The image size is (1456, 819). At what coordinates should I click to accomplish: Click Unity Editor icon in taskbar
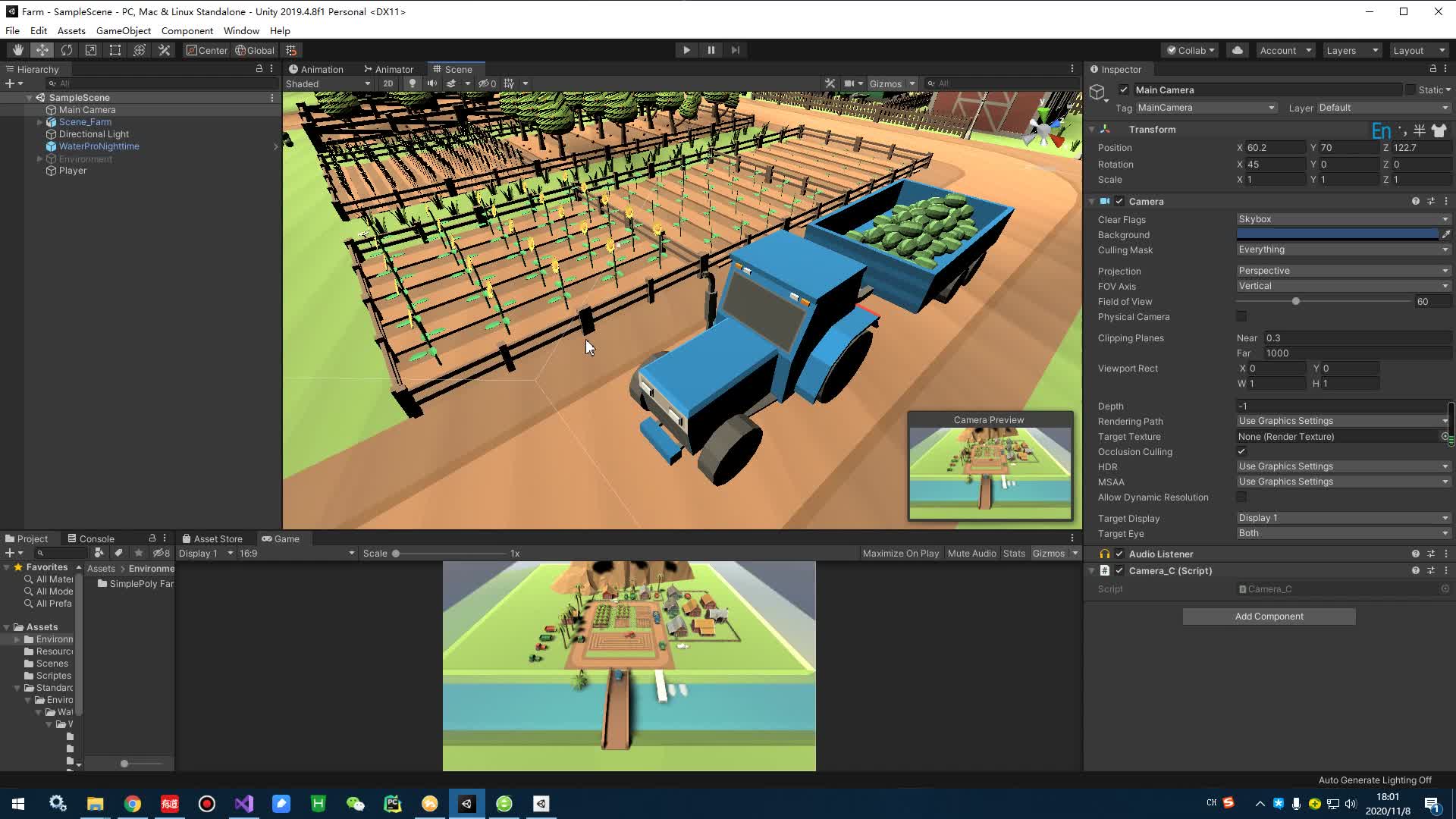[466, 803]
